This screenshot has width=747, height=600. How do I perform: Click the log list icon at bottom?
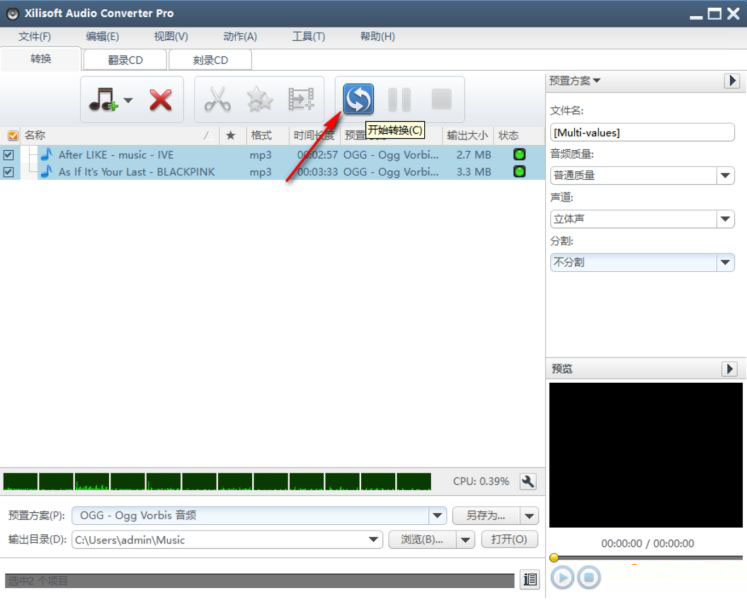click(x=530, y=580)
